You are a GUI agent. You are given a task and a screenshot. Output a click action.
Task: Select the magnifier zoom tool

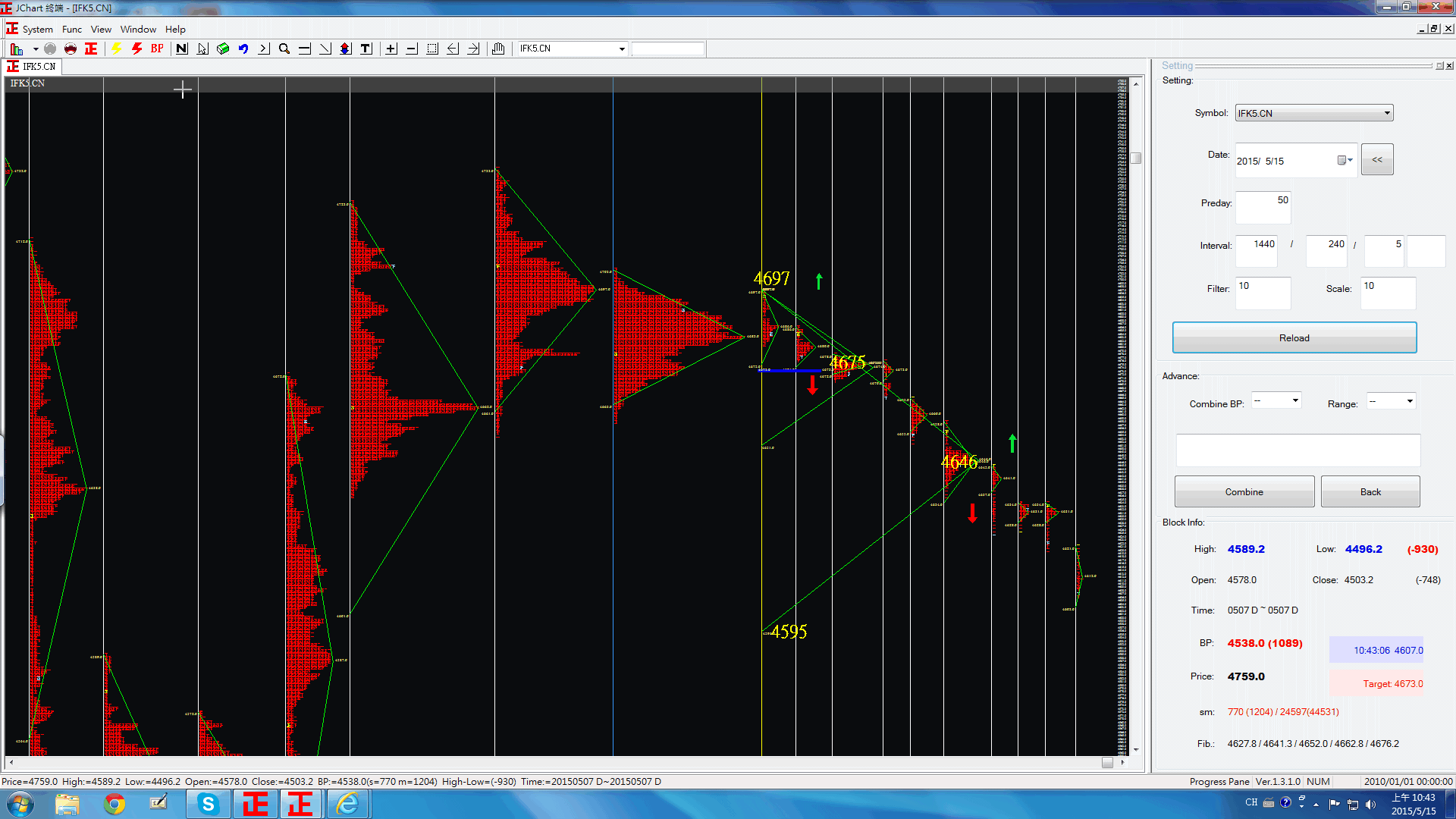click(284, 49)
